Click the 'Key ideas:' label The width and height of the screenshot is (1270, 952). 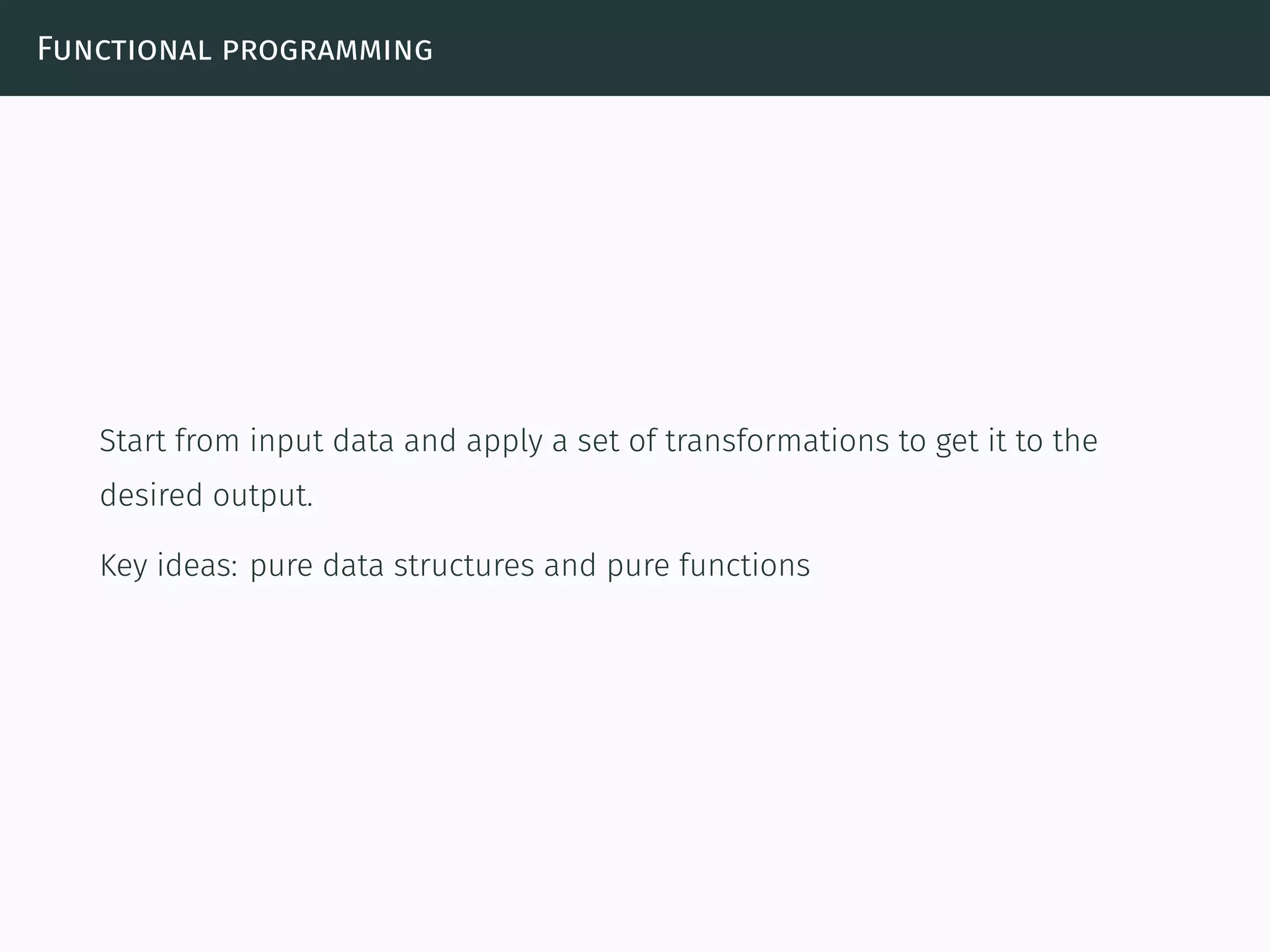pos(169,566)
